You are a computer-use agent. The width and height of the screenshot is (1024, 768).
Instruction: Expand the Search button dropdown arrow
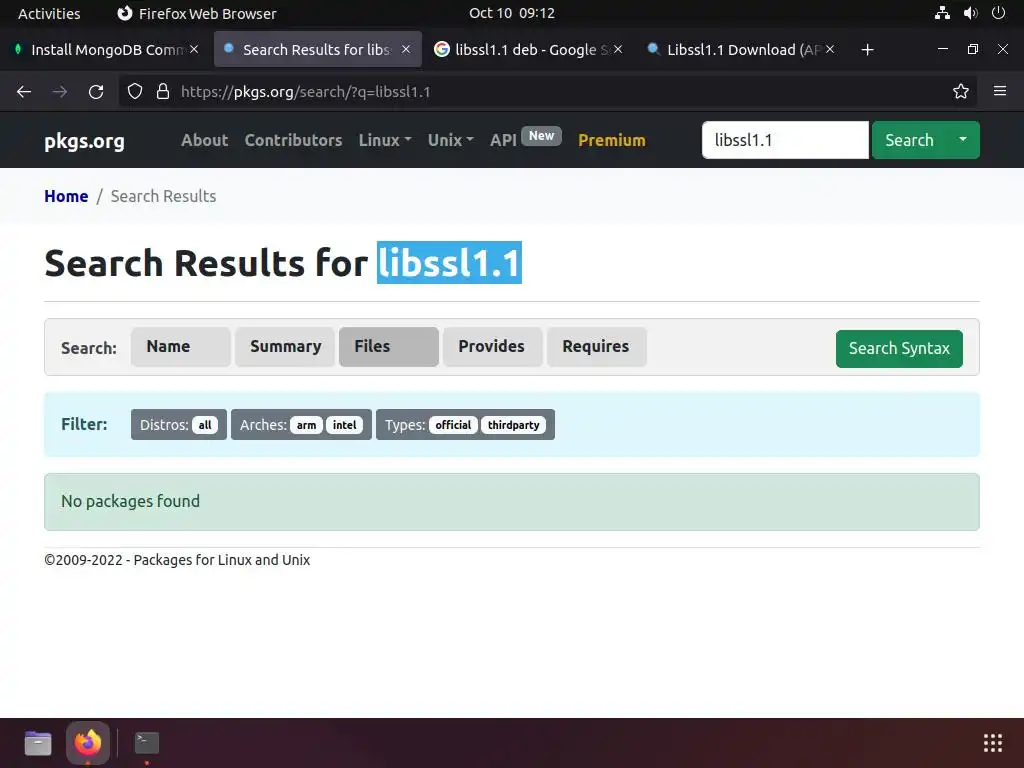(963, 140)
